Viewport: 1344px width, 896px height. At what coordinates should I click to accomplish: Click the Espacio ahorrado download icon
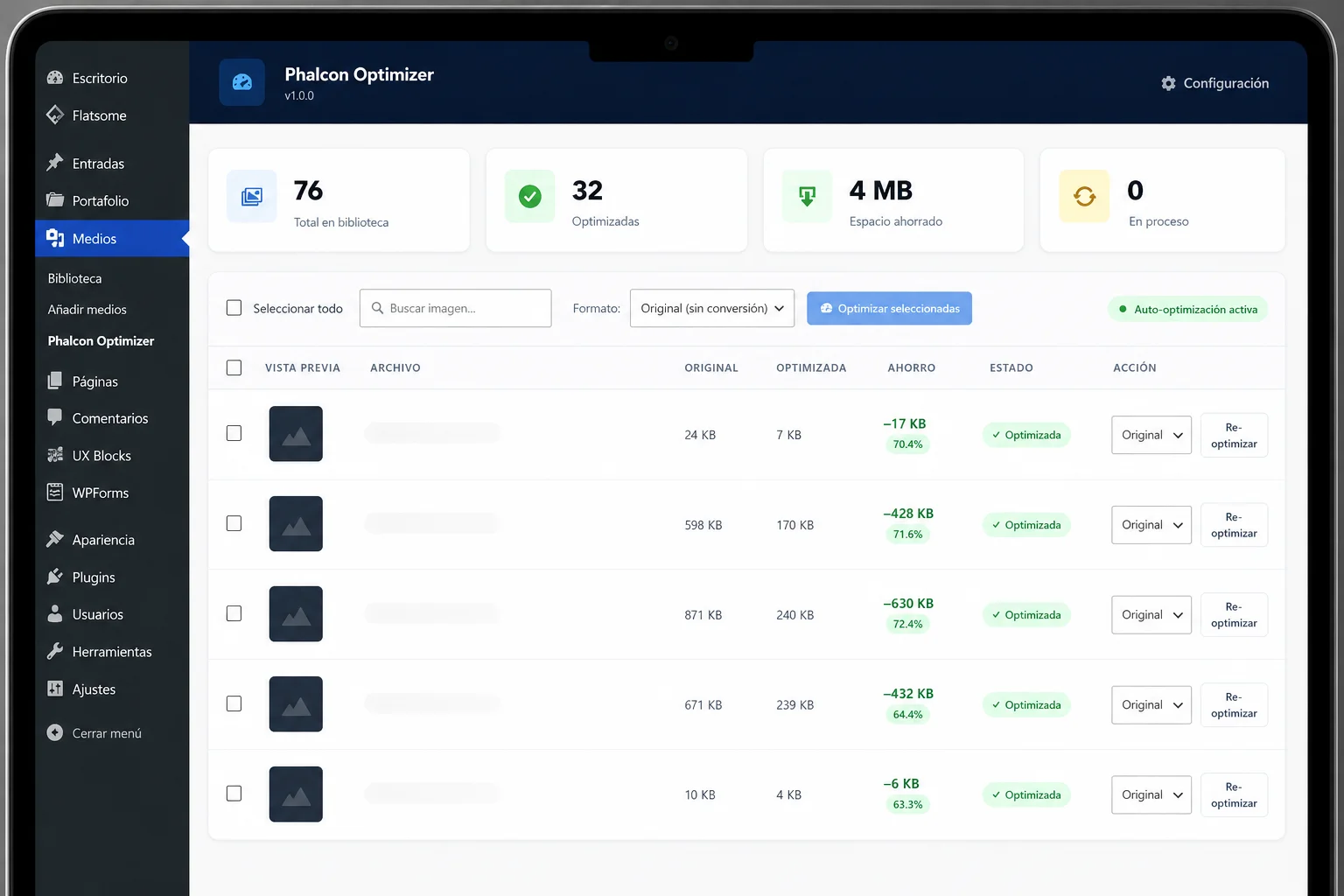coord(807,196)
